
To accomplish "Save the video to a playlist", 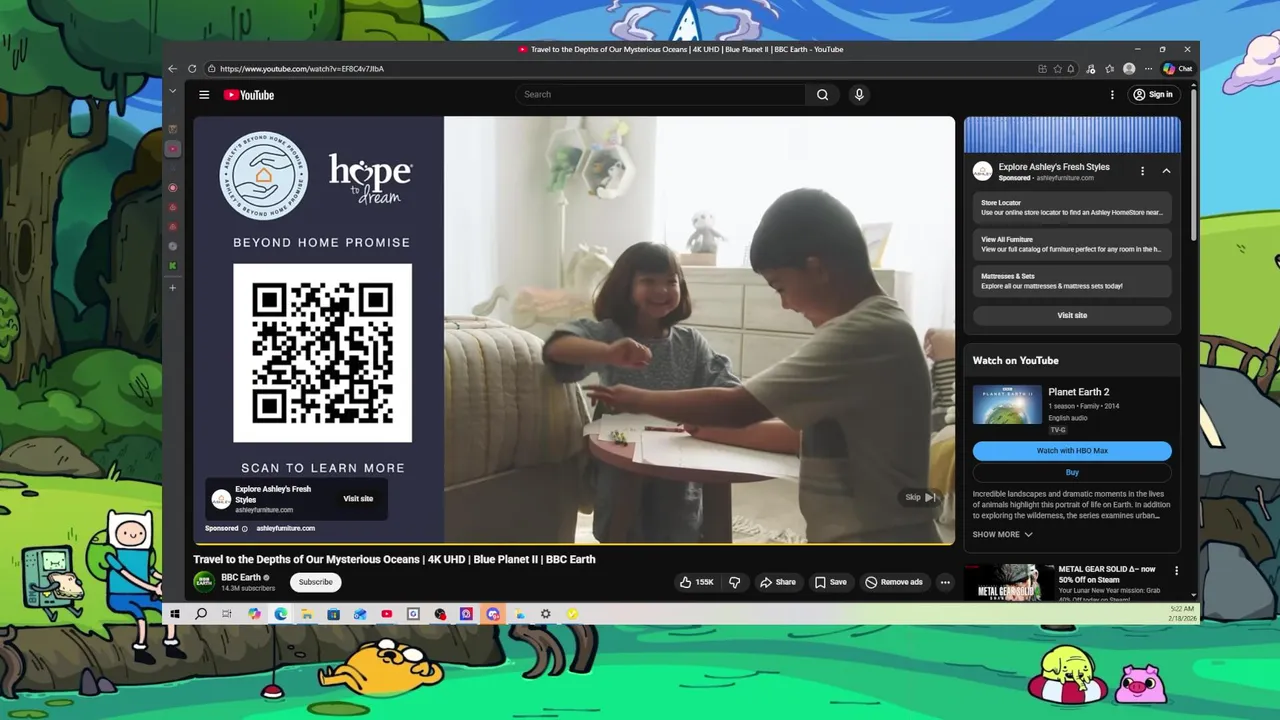I will pos(830,582).
